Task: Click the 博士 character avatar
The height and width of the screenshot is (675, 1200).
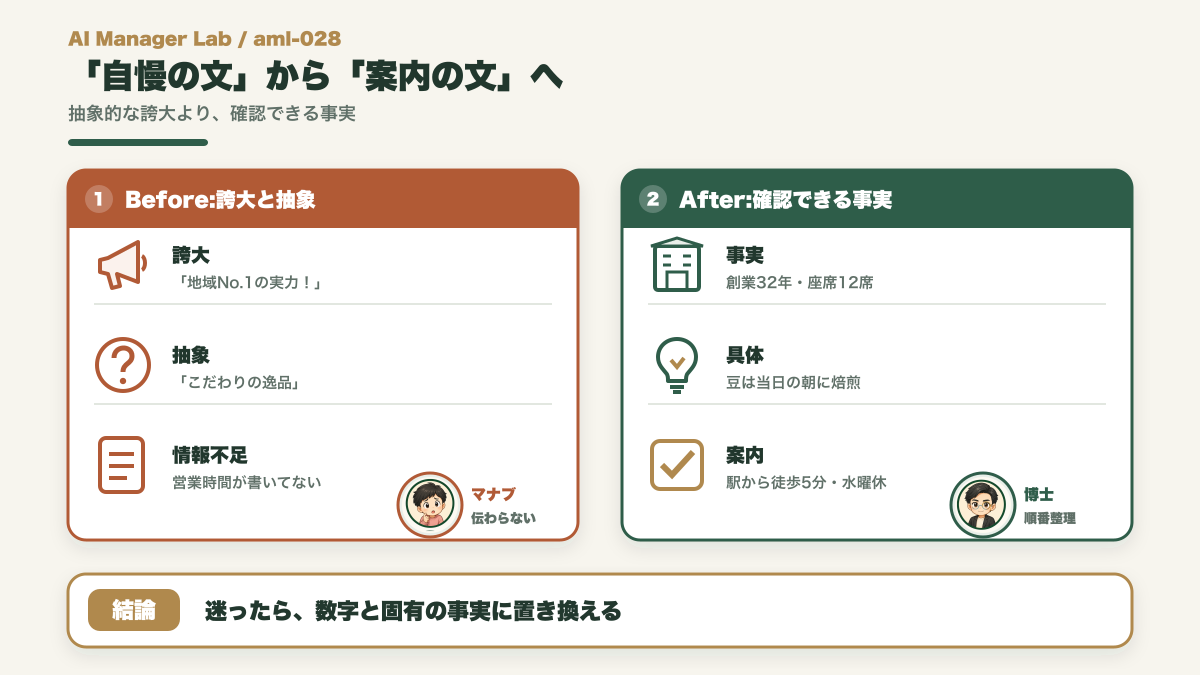Action: [983, 504]
